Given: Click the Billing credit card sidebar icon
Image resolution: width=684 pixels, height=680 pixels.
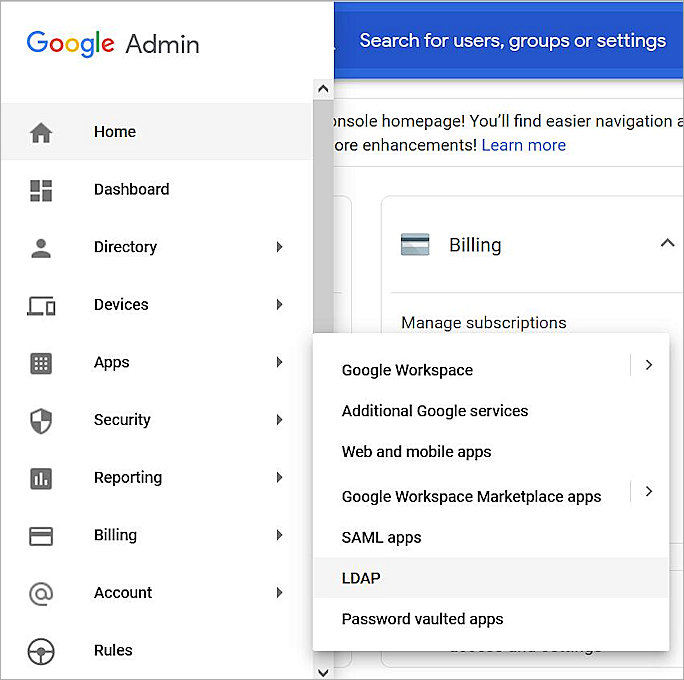Looking at the screenshot, I should 41,536.
